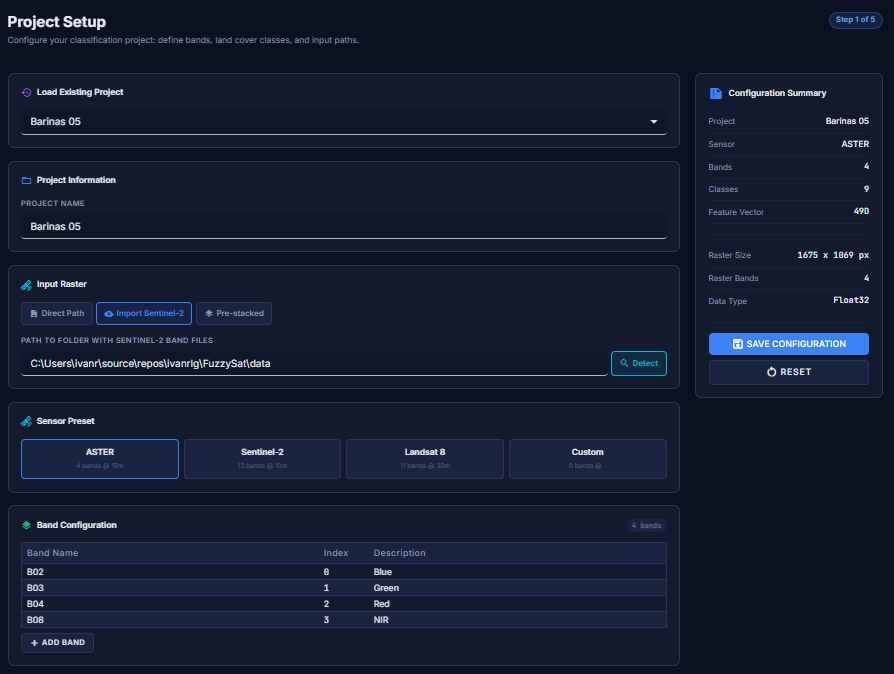Switch to the Pre-stacked tab
The height and width of the screenshot is (674, 894).
pos(234,313)
